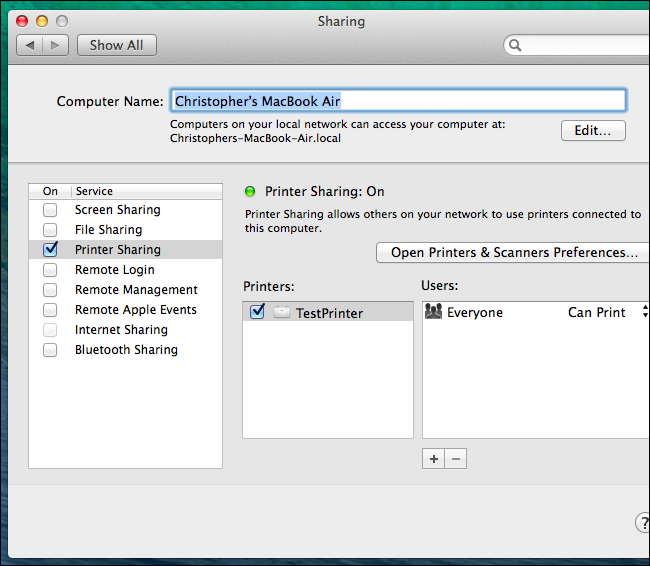650x566 pixels.
Task: Click the back navigation arrow
Action: tap(30, 45)
